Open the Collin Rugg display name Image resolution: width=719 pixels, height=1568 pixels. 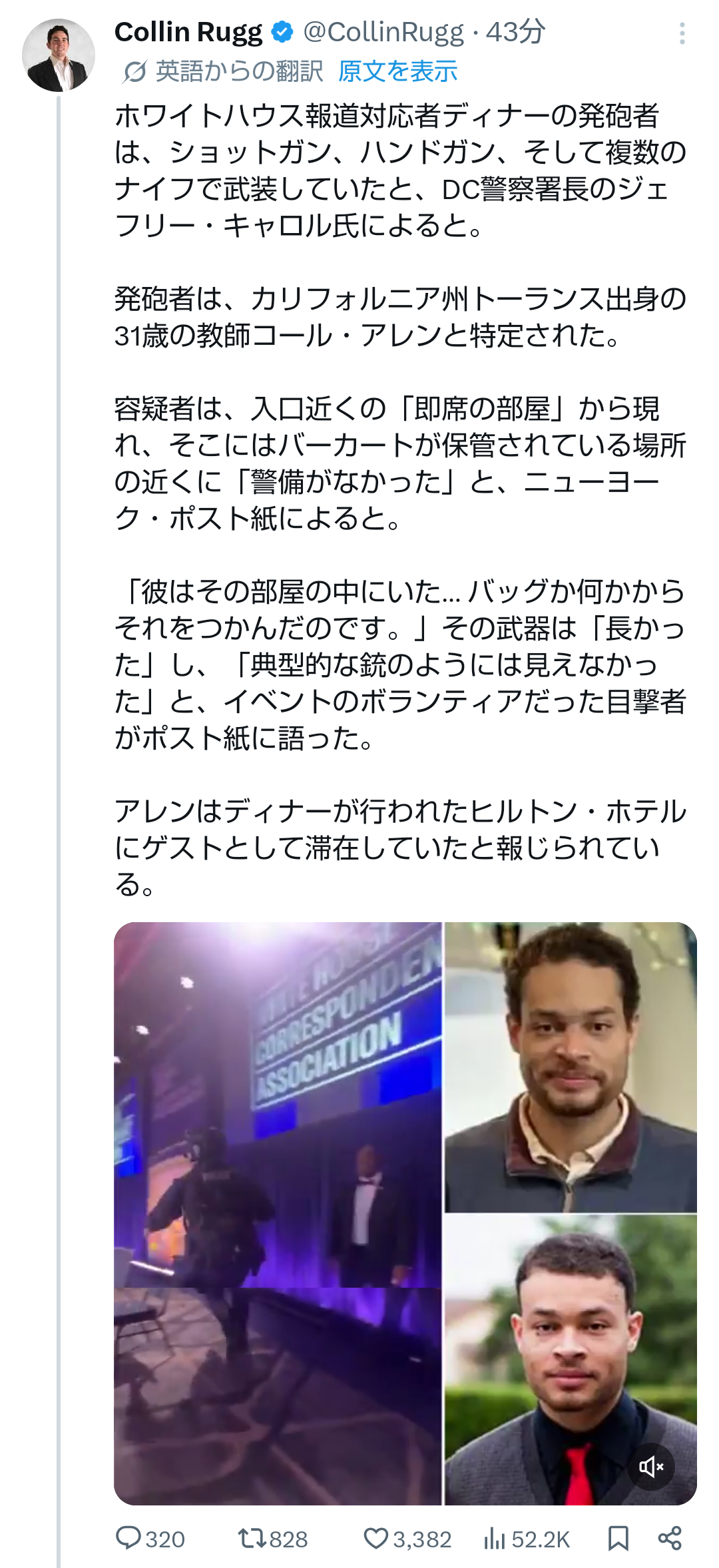(188, 32)
